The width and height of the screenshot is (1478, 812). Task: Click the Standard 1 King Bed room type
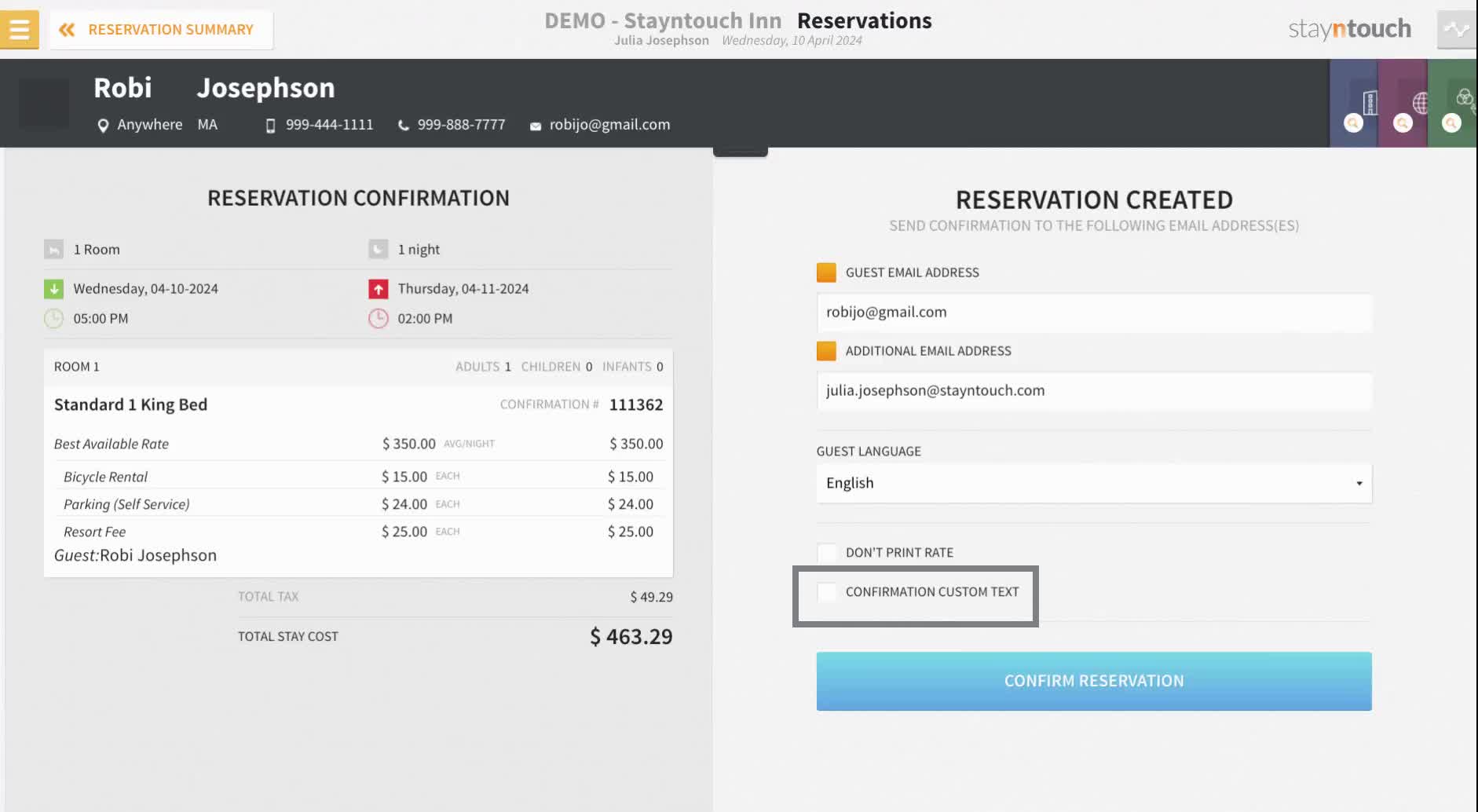point(130,404)
